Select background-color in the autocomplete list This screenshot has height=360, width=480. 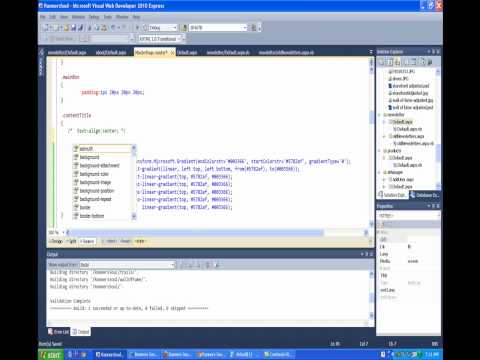(102, 174)
